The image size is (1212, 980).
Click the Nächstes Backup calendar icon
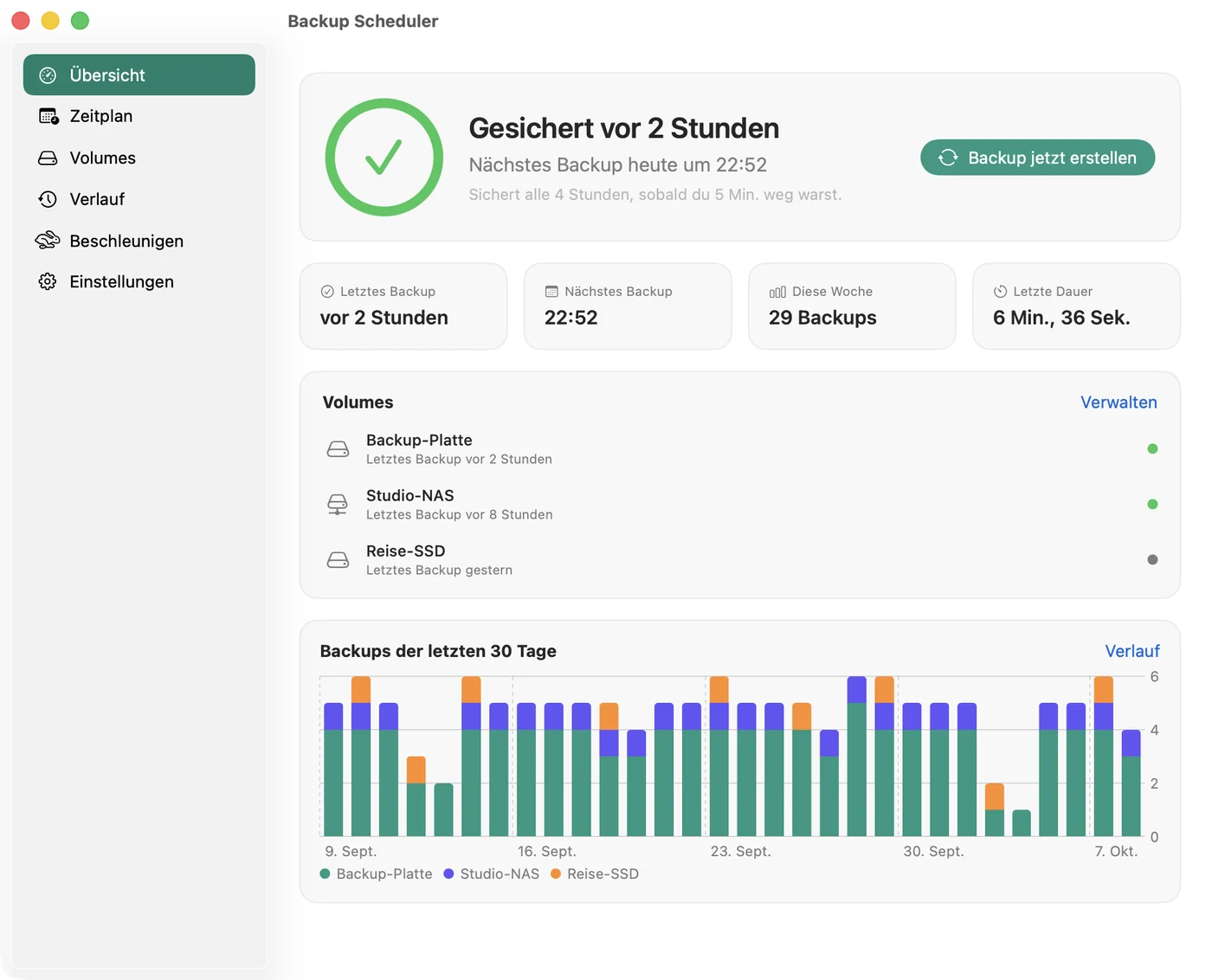point(551,292)
